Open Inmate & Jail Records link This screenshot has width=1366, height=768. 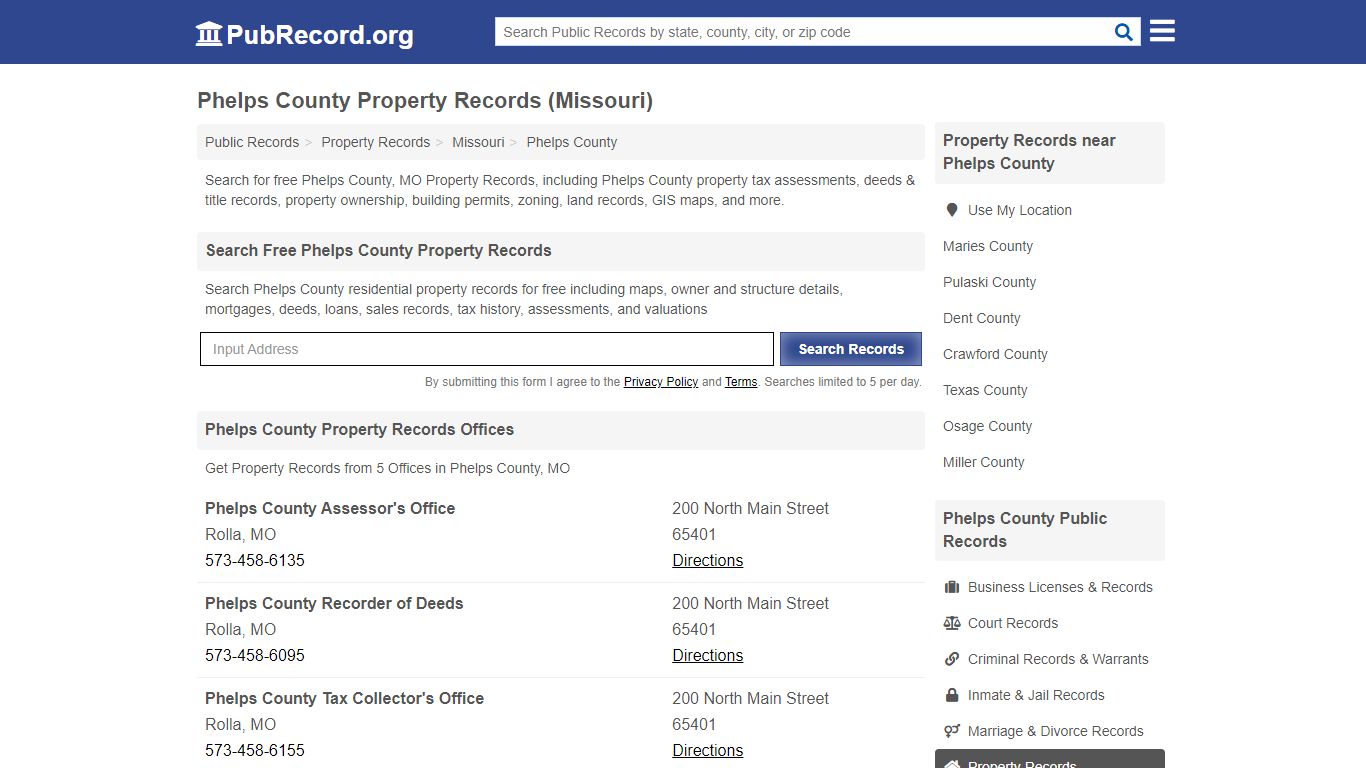[1036, 695]
